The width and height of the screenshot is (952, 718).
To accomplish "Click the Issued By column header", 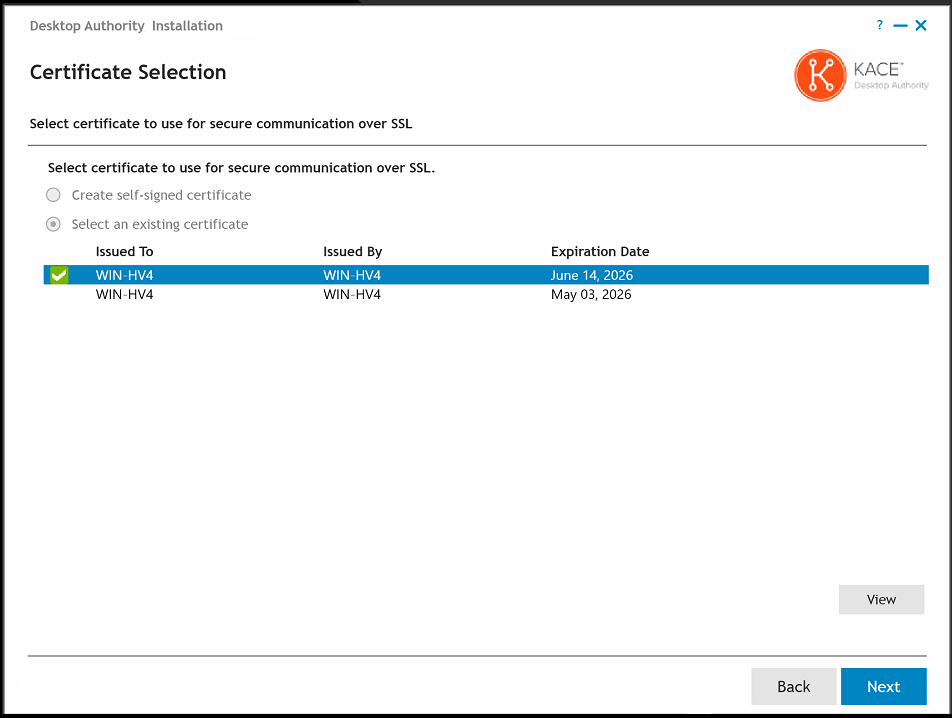I will coord(352,252).
